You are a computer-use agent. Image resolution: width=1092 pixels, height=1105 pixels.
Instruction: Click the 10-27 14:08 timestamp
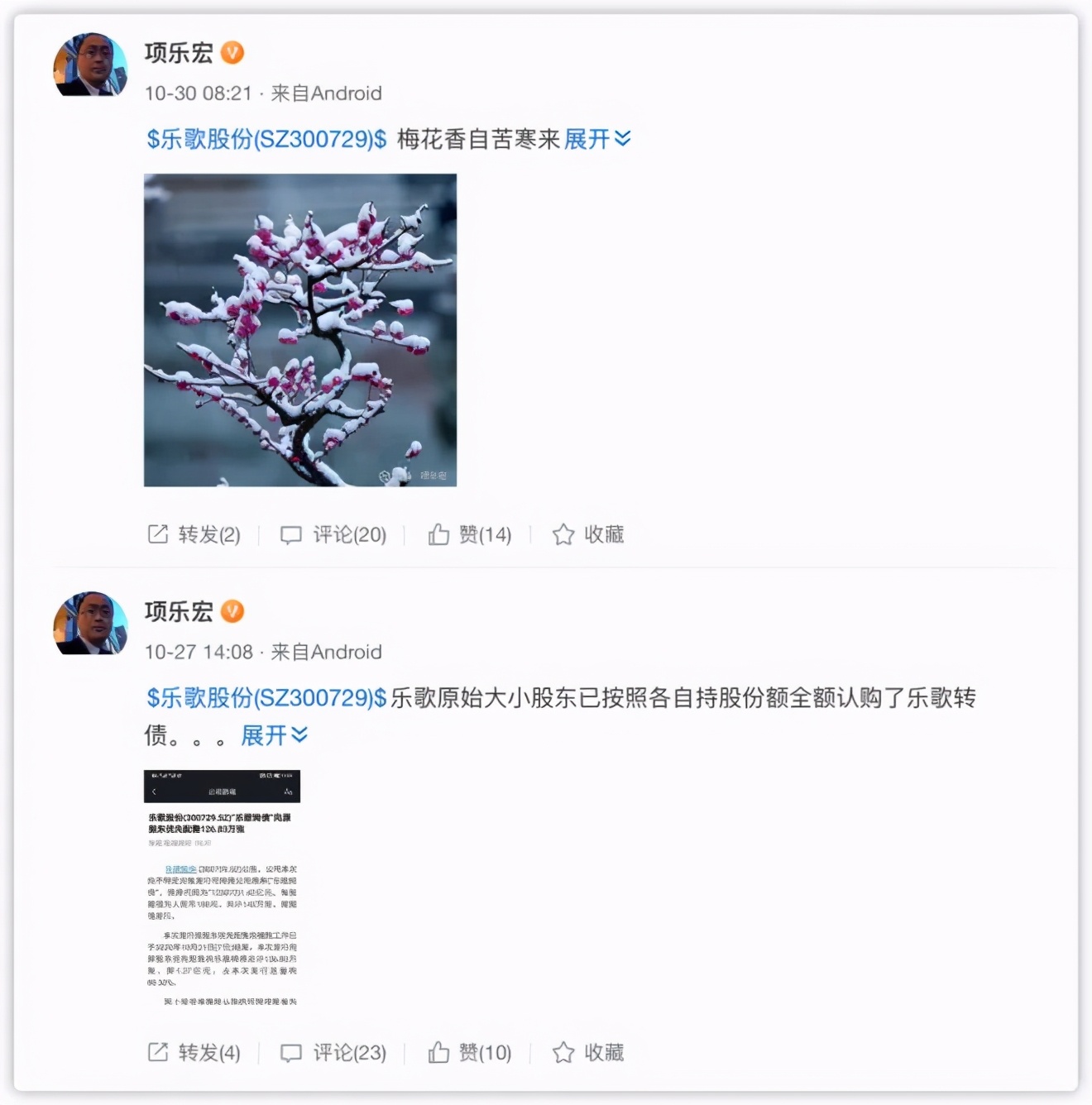199,652
